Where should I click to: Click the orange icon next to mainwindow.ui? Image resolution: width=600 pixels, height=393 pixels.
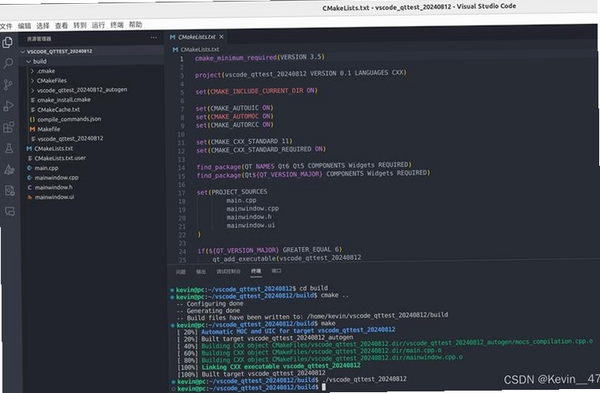click(x=30, y=197)
